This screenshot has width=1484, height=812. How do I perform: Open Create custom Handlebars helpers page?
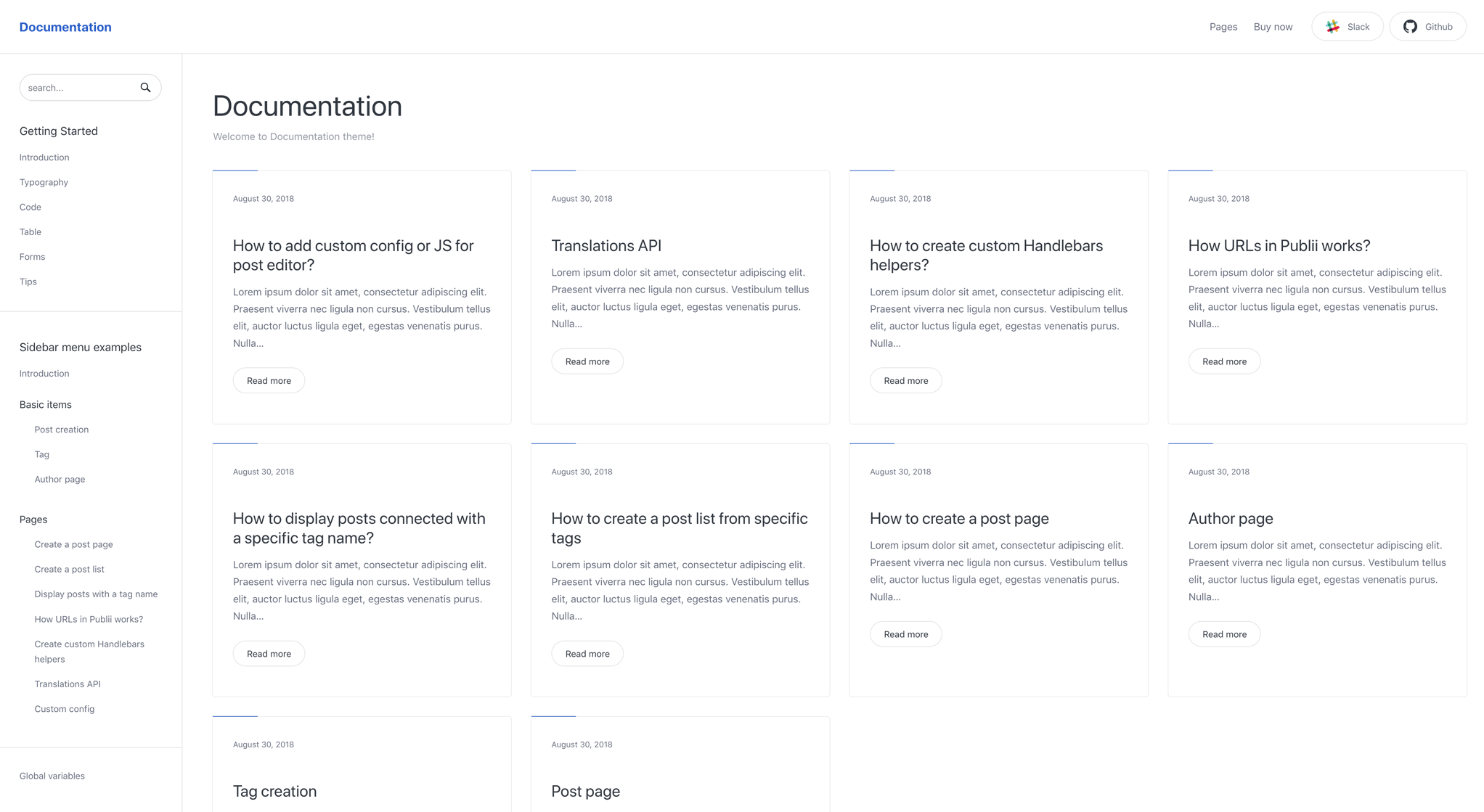89,651
